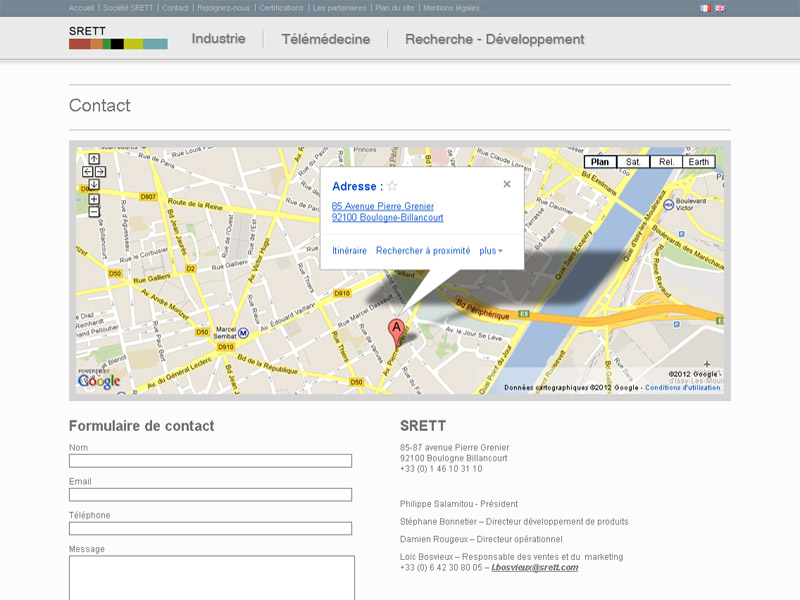Viewport: 800px width, 600px height.
Task: Click the Marcel Sembat metro icon
Action: [243, 333]
